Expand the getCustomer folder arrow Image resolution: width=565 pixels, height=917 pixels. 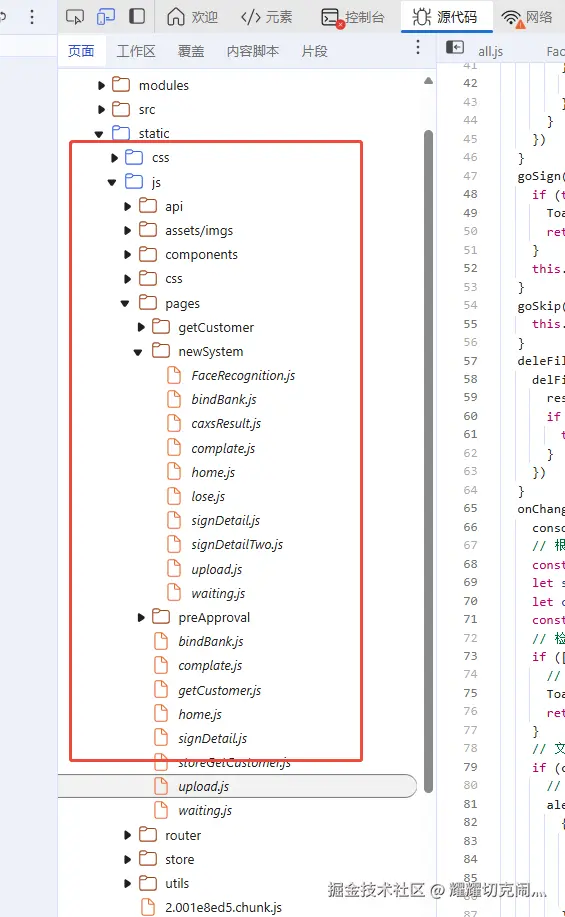141,328
